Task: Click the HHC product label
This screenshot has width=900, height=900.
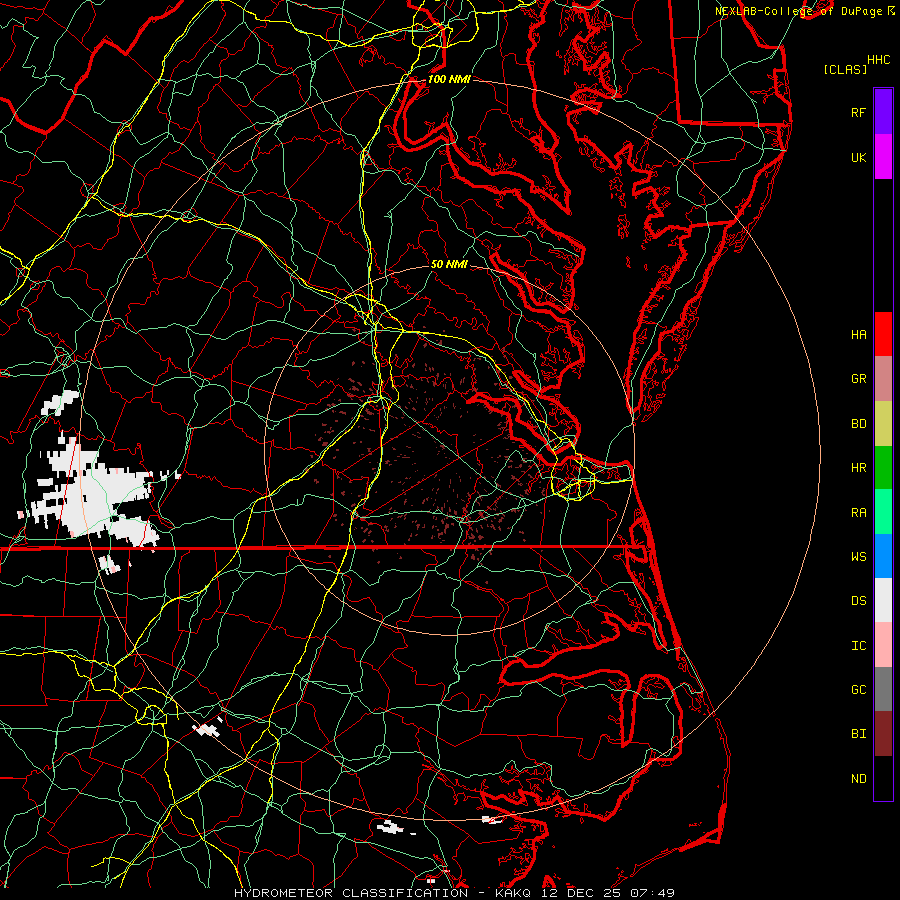Action: point(879,60)
